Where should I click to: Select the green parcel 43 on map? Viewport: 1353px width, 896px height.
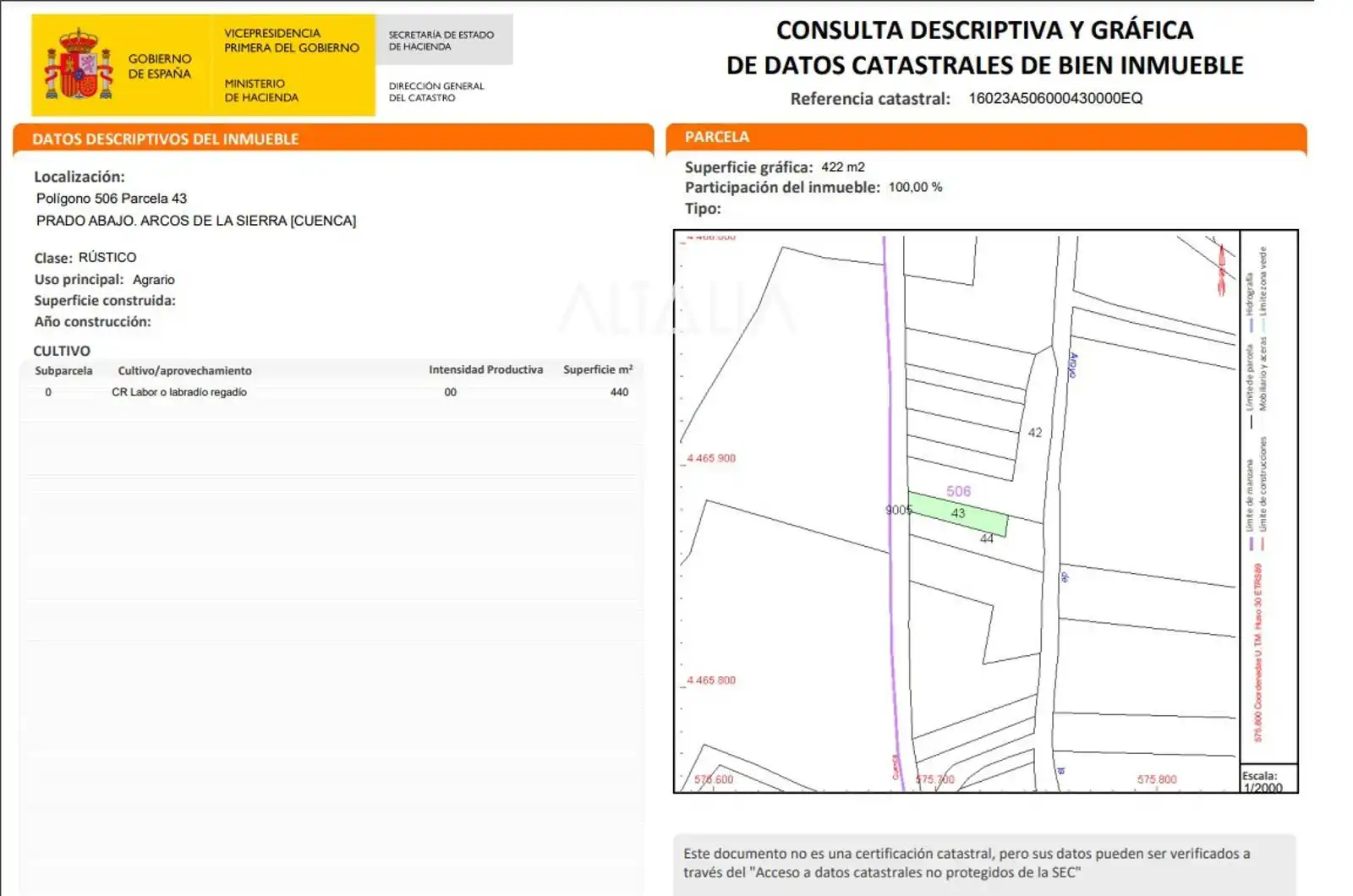[x=958, y=513]
